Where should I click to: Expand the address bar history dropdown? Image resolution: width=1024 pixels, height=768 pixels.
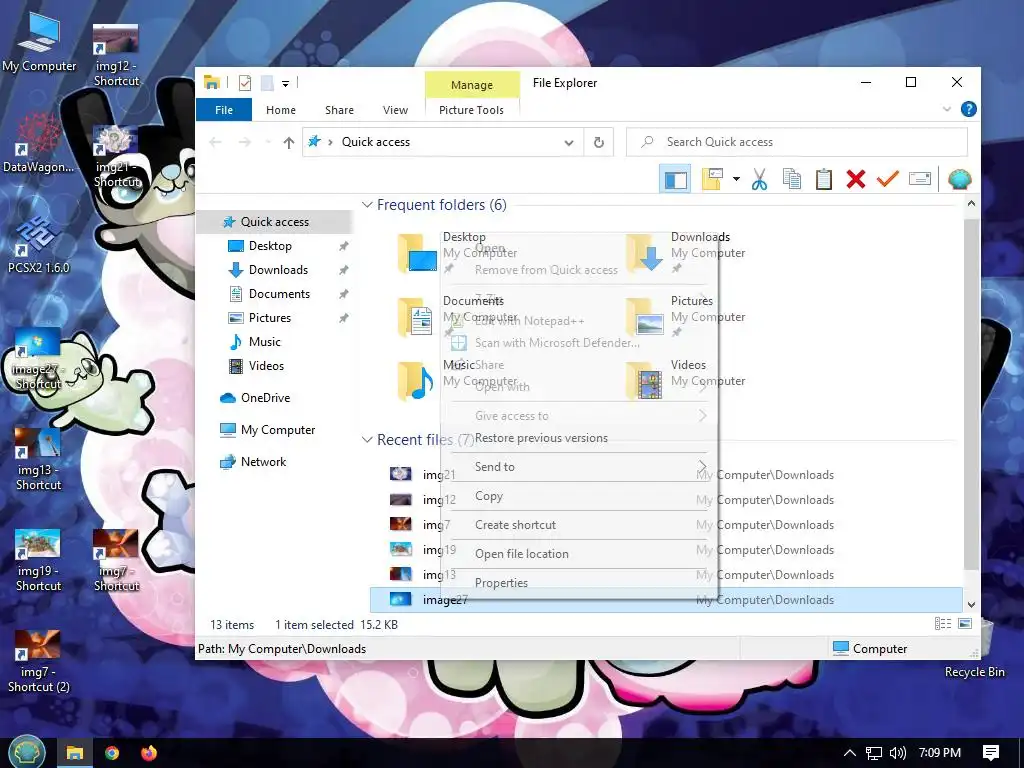569,142
